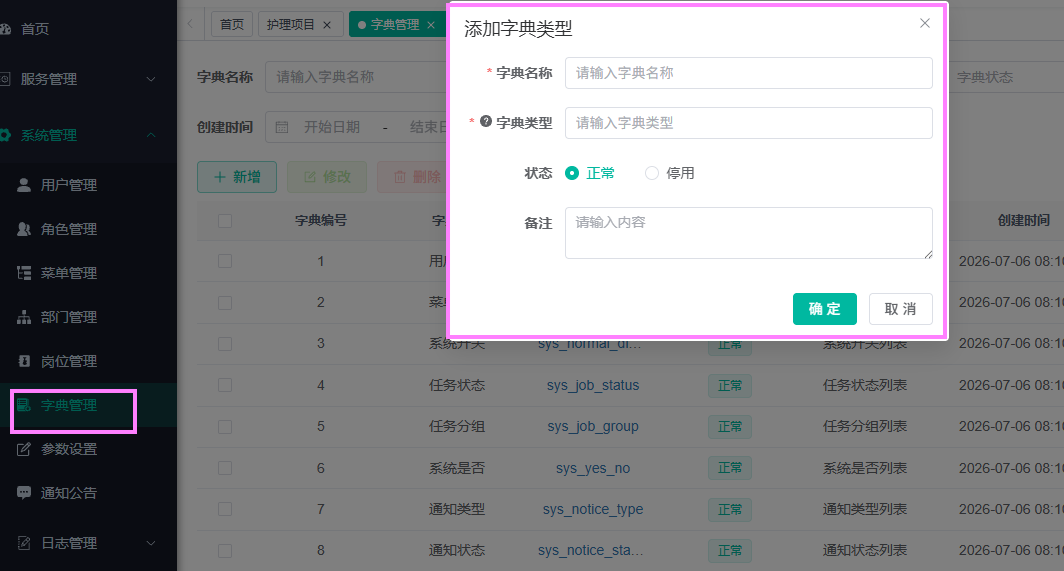Switch to the 首页 tab

(x=231, y=24)
